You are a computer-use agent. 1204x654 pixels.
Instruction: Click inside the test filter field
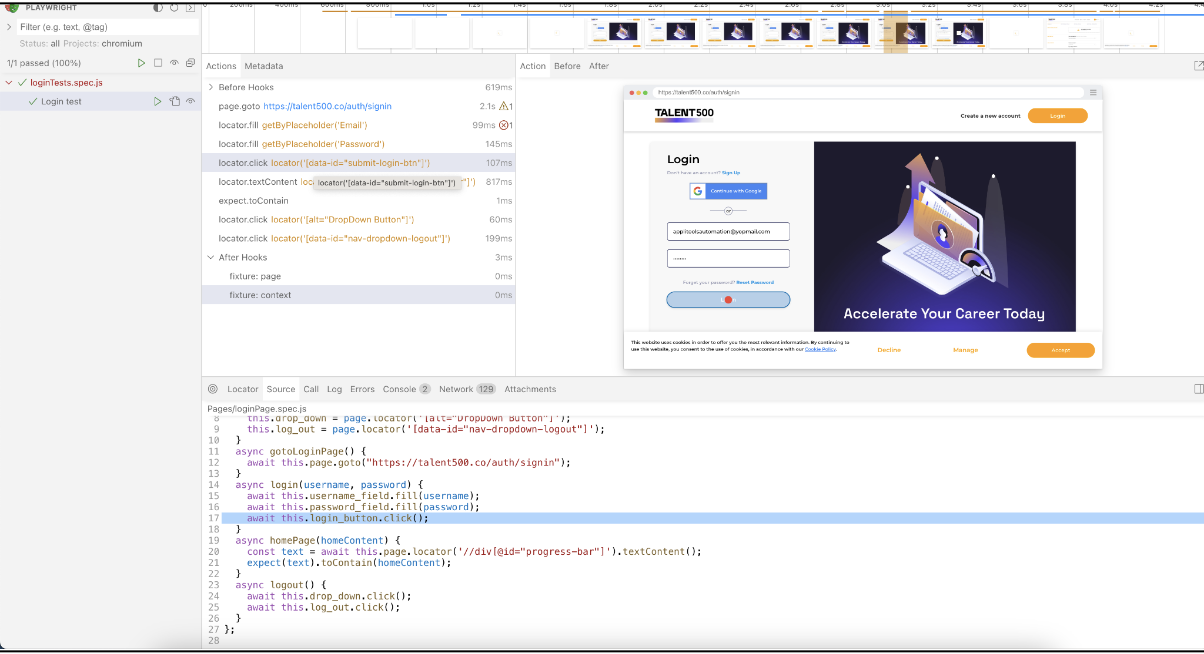100,27
